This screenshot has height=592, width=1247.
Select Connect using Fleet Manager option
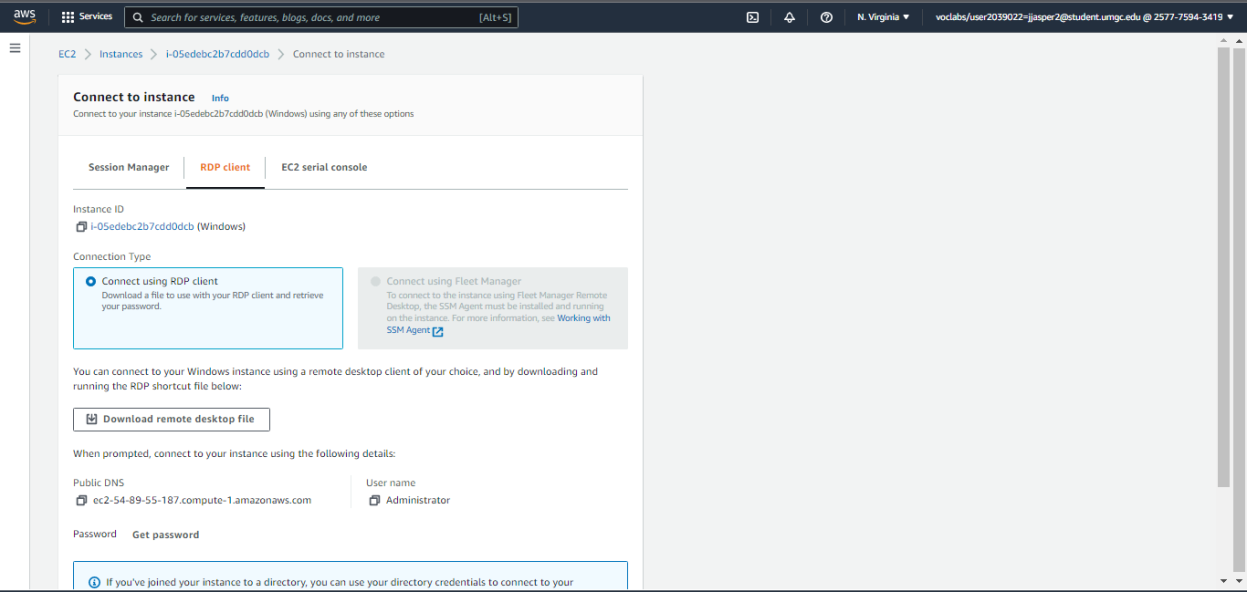pos(376,282)
